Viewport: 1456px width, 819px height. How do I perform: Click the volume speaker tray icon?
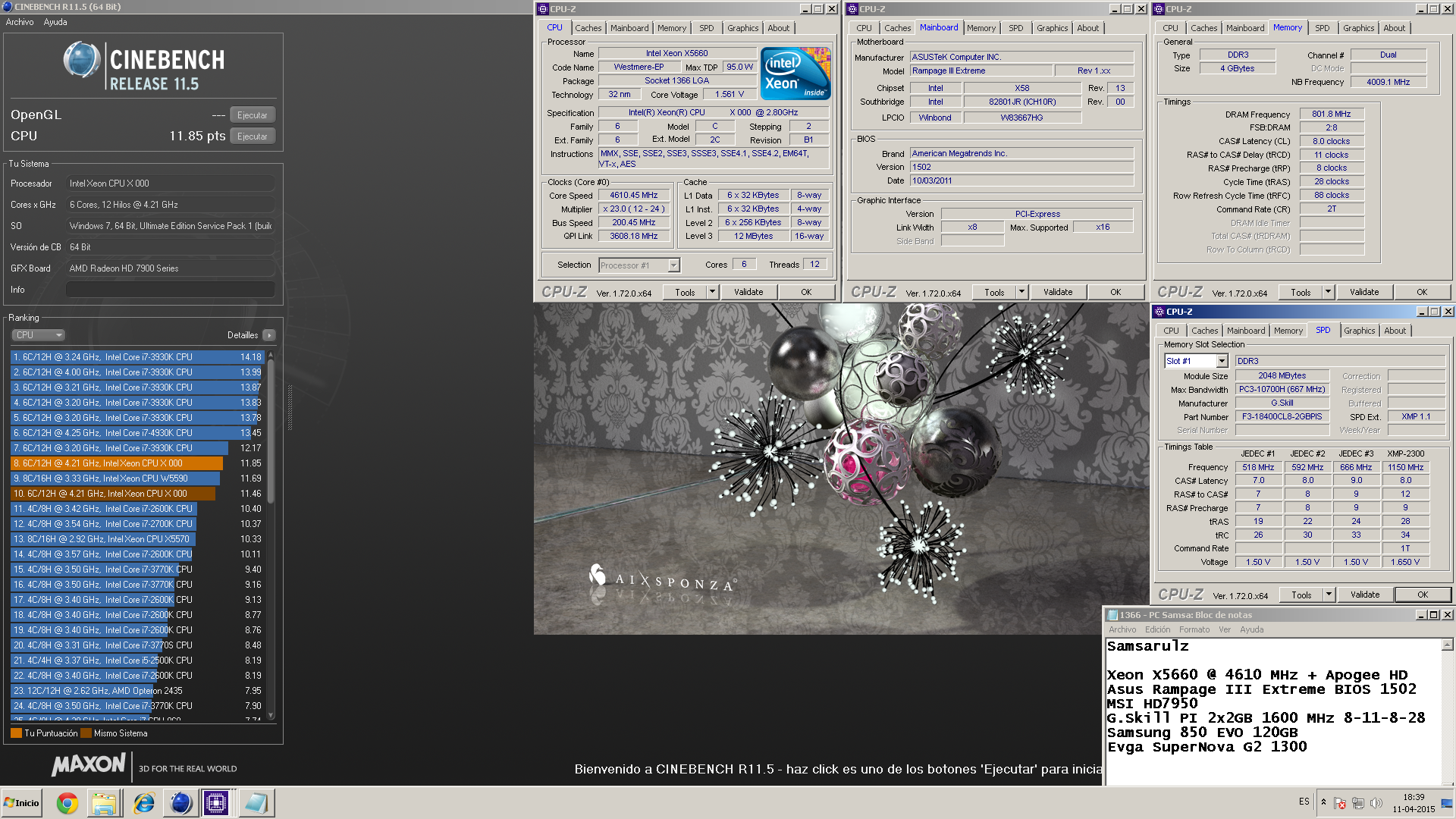click(1376, 803)
